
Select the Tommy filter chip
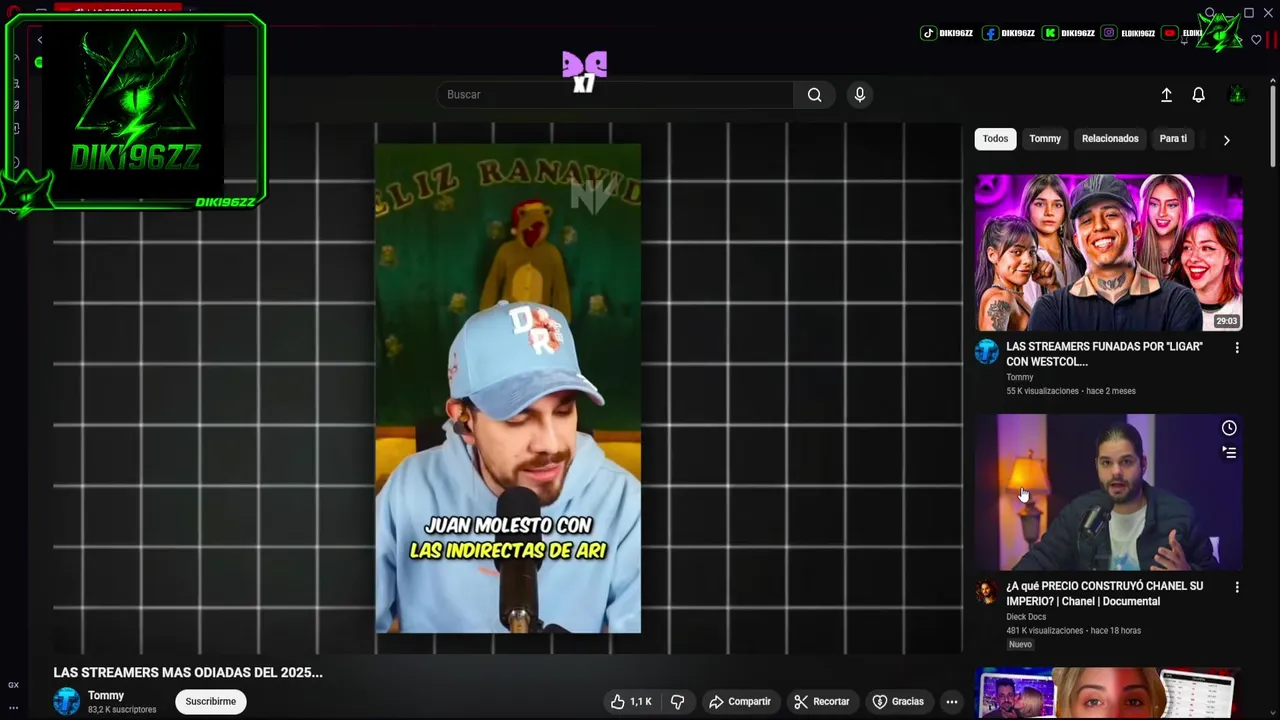point(1045,139)
